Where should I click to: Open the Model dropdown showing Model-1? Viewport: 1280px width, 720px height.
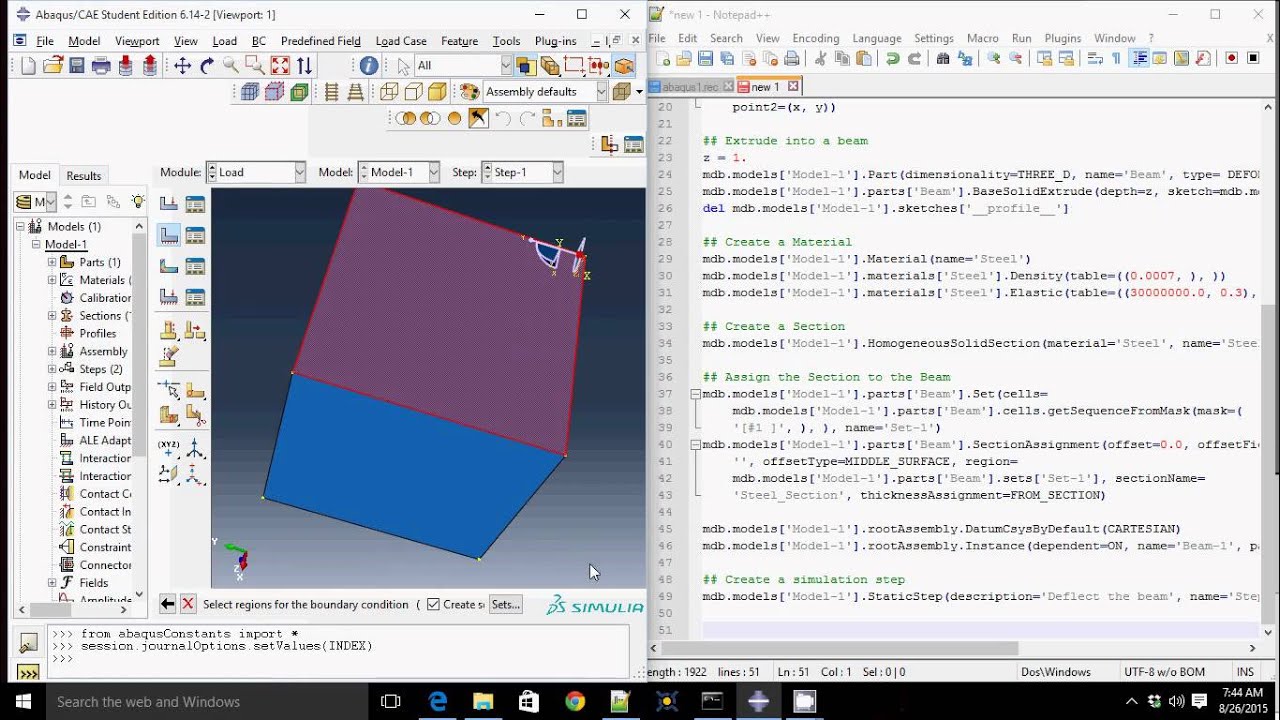tap(399, 172)
